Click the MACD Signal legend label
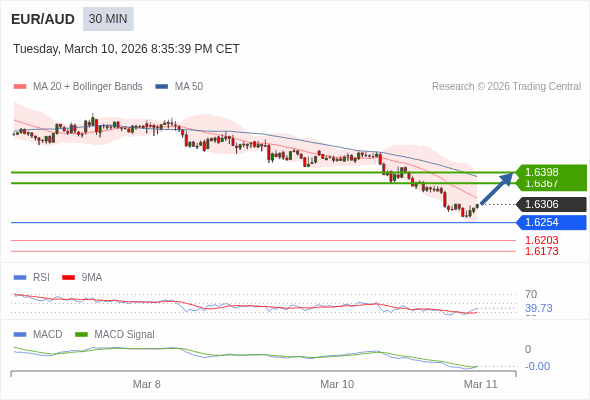 click(x=125, y=335)
